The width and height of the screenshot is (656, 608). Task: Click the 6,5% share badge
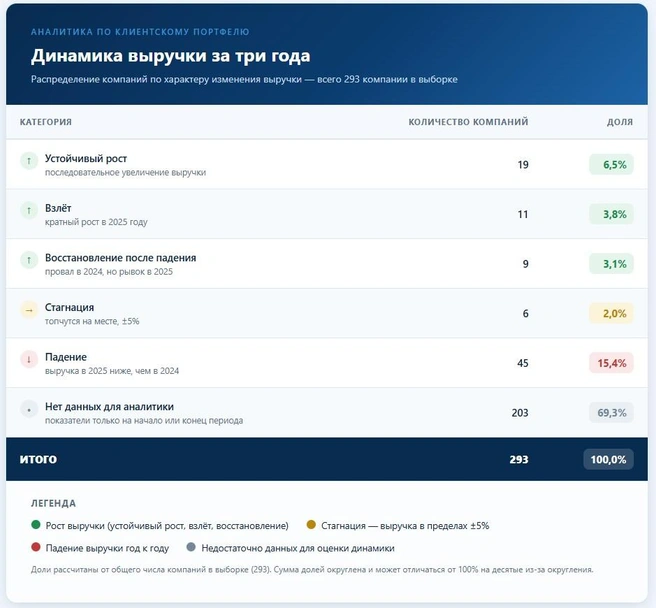(x=611, y=164)
